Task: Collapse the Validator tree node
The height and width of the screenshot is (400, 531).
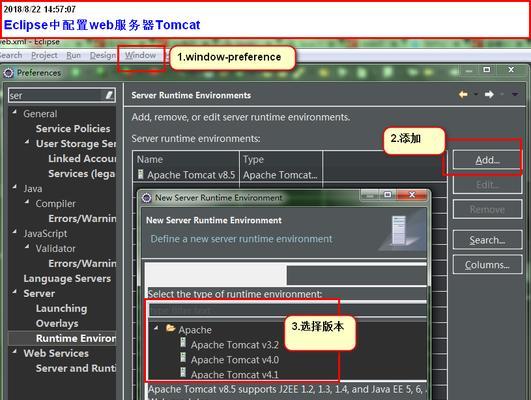Action: point(27,246)
